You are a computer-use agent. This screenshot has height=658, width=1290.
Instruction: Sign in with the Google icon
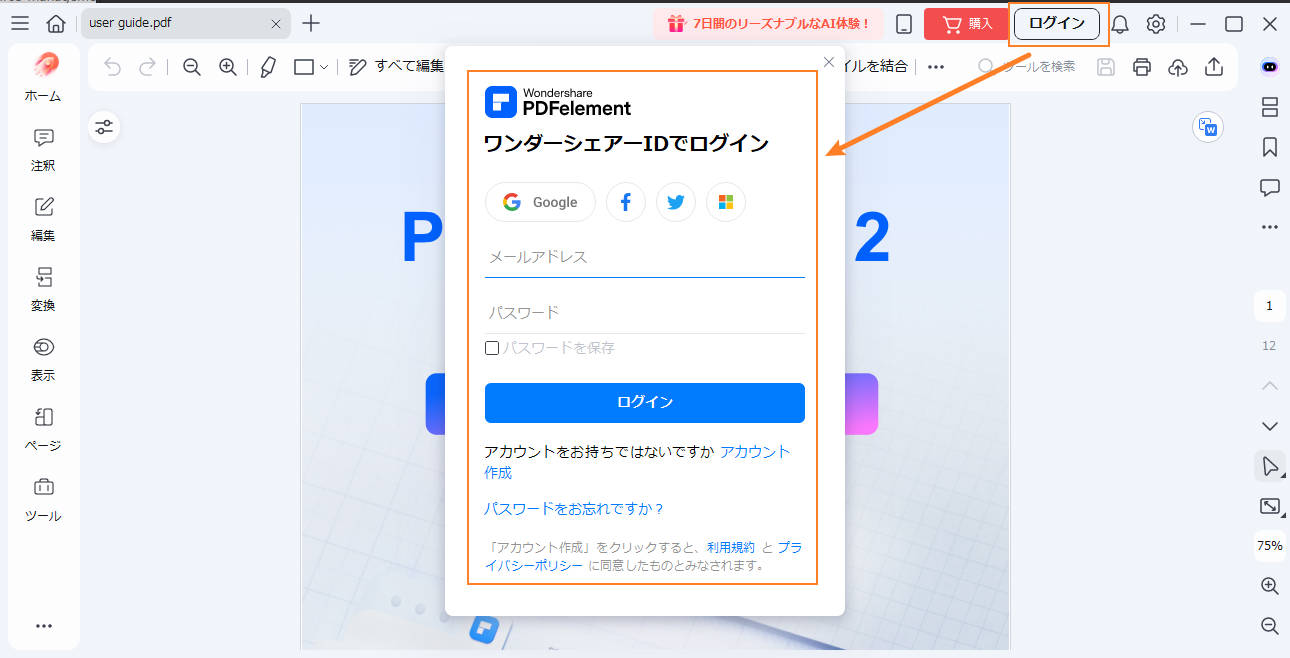coord(540,201)
